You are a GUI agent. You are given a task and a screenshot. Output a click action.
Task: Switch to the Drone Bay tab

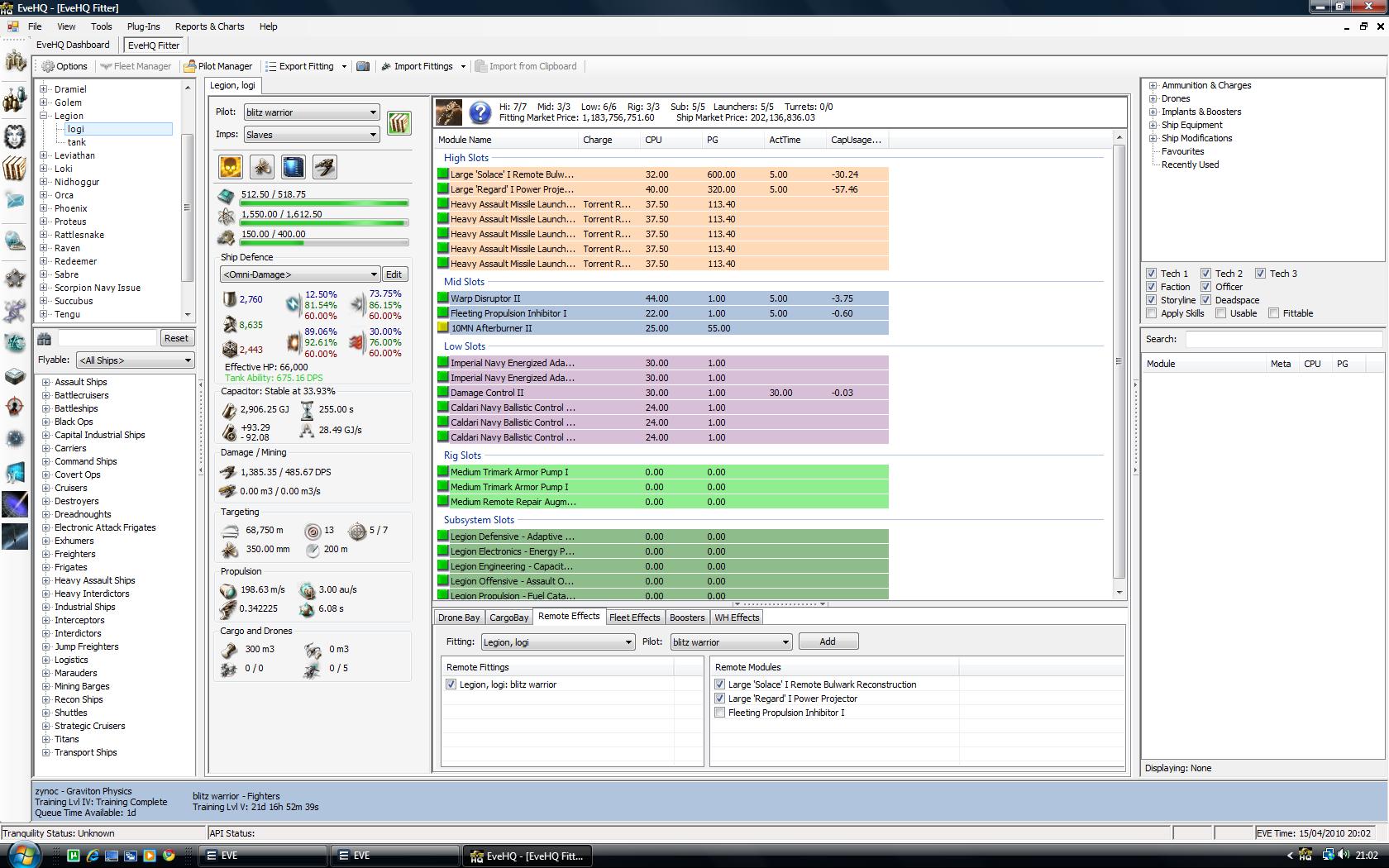pyautogui.click(x=459, y=618)
